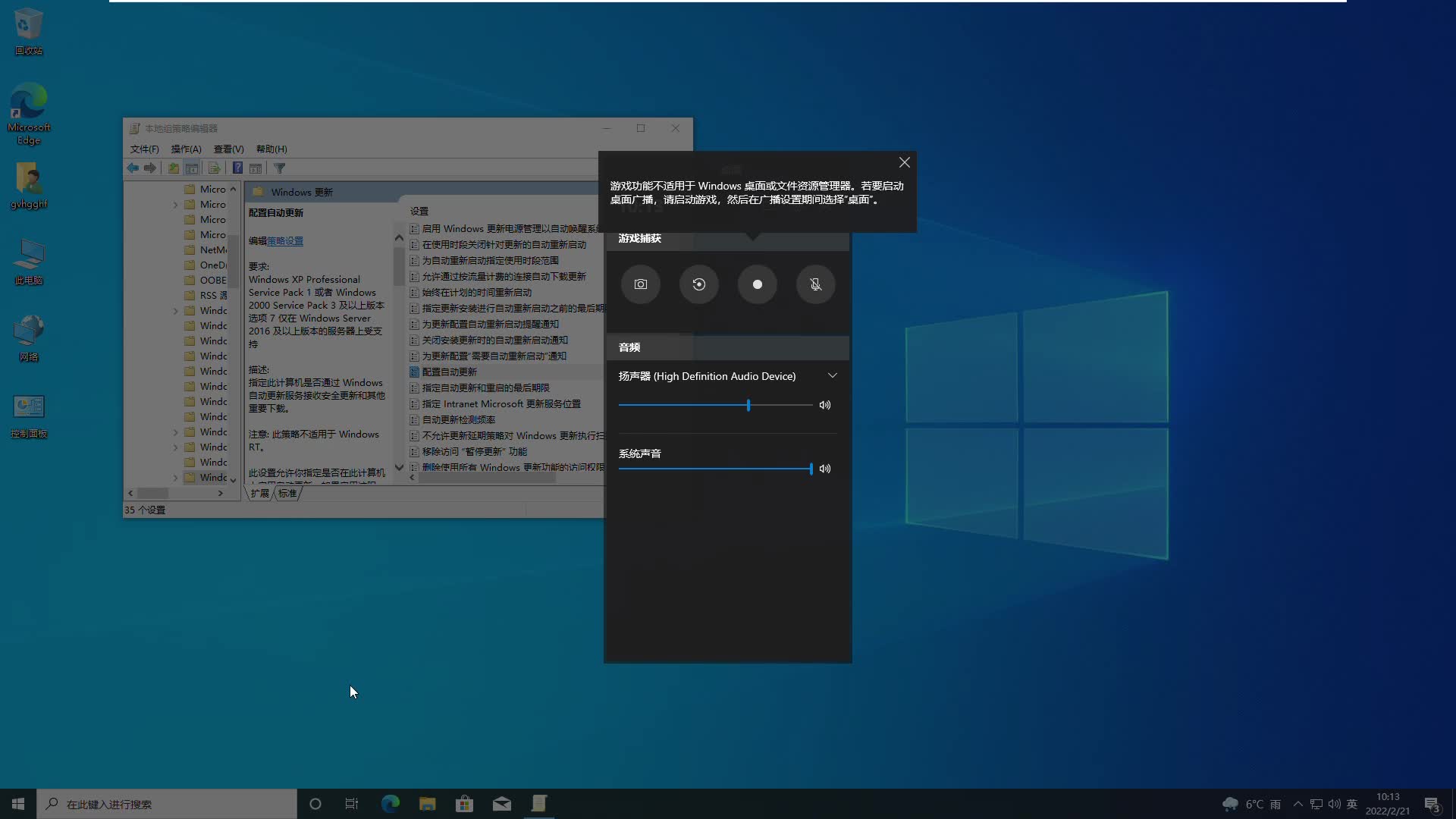Image resolution: width=1456 pixels, height=819 pixels.
Task: Mute the 系统声音 system sounds
Action: (825, 469)
